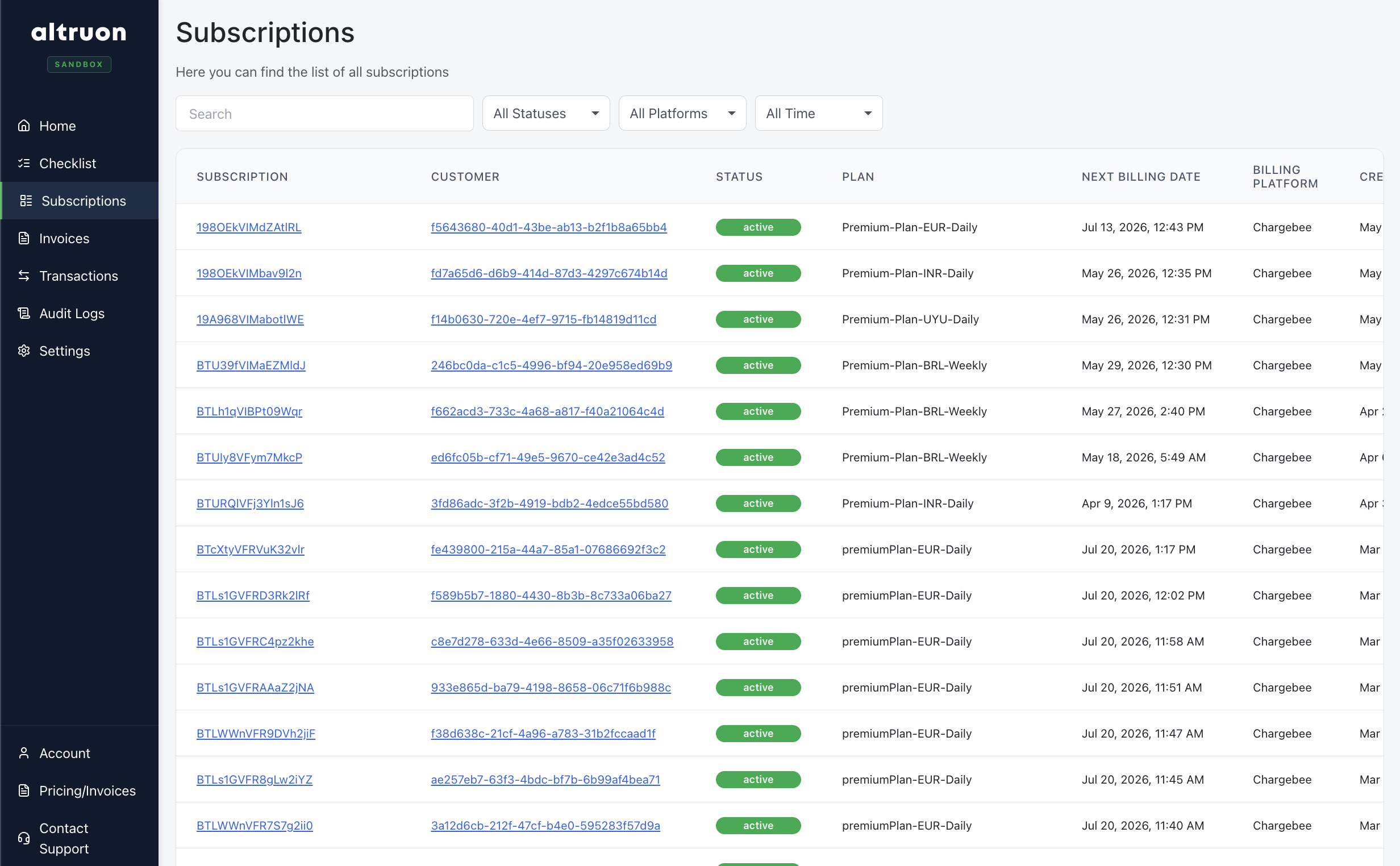Open customer ed6fc05b-cf71-49e5-9670-ce42e3ad4c52

pos(548,457)
